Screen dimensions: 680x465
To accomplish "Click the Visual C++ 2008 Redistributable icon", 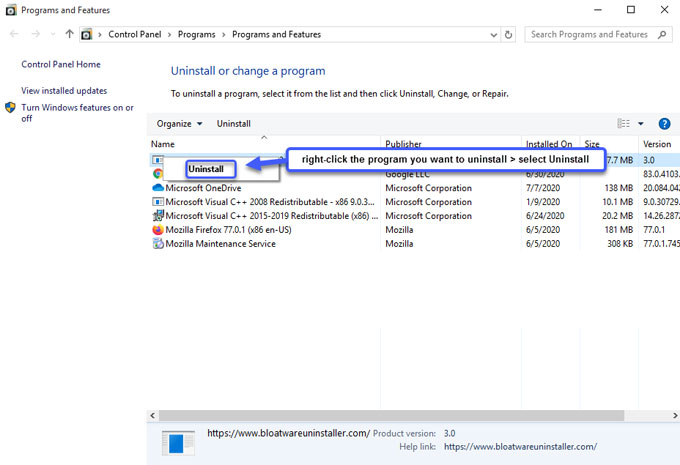I will click(x=158, y=202).
